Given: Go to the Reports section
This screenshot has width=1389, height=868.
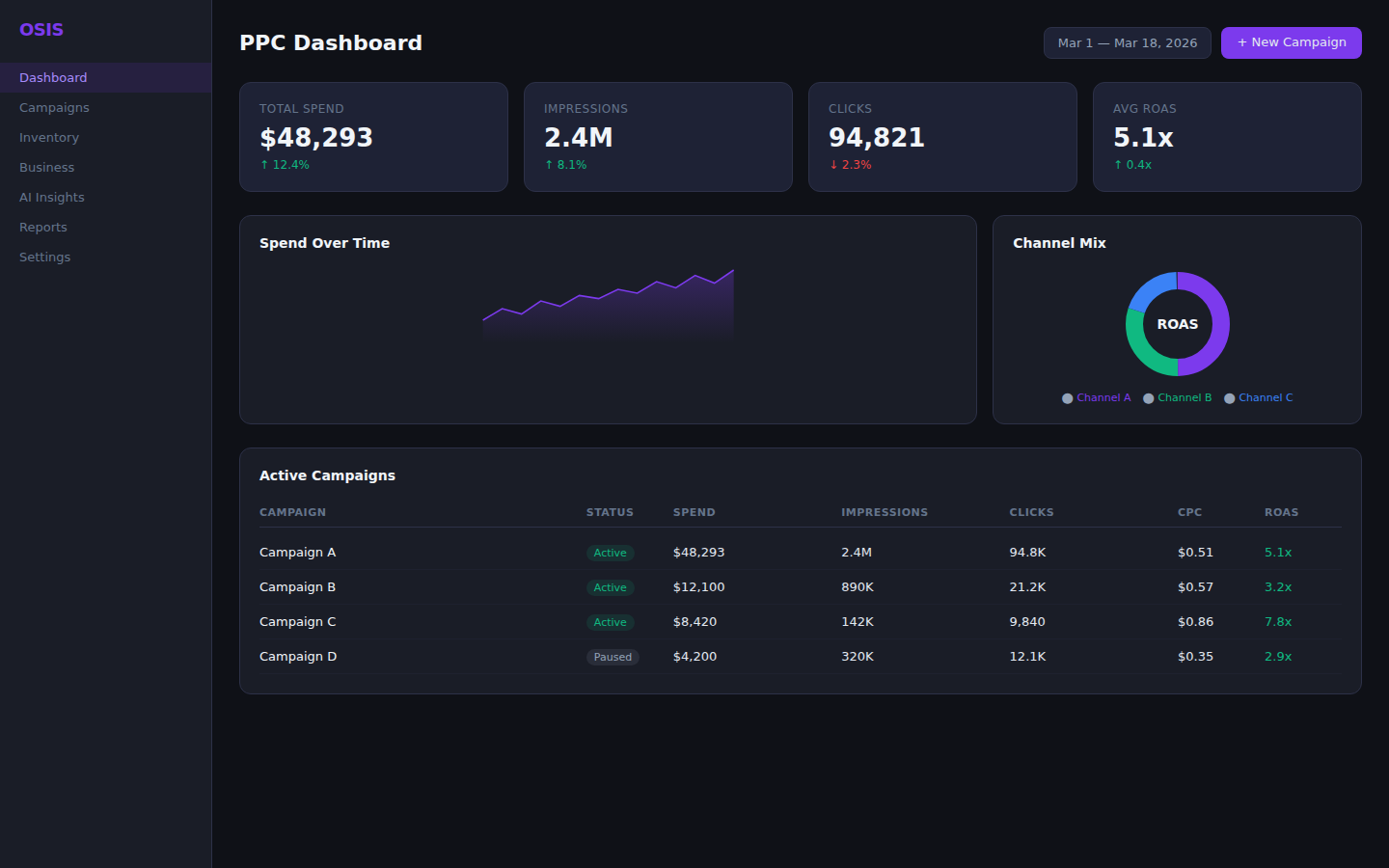Looking at the screenshot, I should point(42,227).
